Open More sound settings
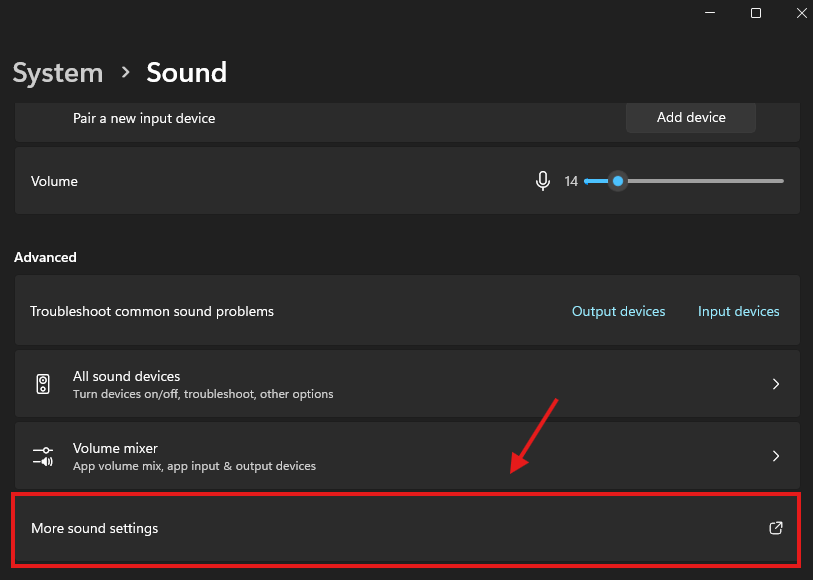The height and width of the screenshot is (580, 813). click(95, 528)
